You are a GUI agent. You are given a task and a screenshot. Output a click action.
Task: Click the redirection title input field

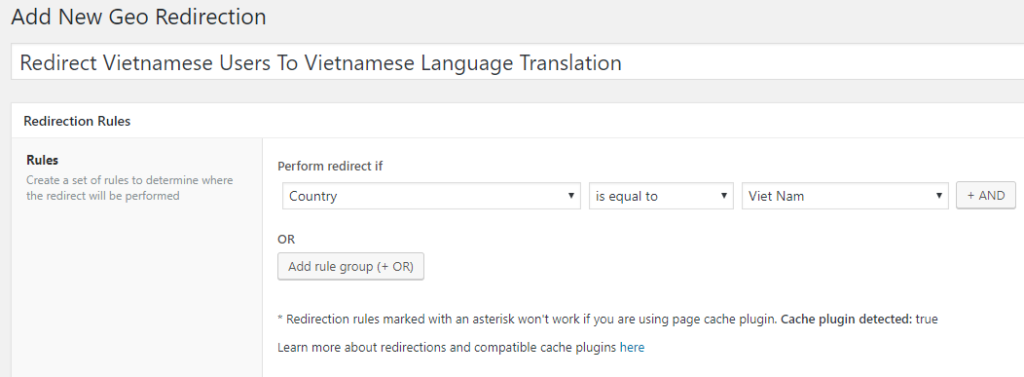pyautogui.click(x=517, y=63)
